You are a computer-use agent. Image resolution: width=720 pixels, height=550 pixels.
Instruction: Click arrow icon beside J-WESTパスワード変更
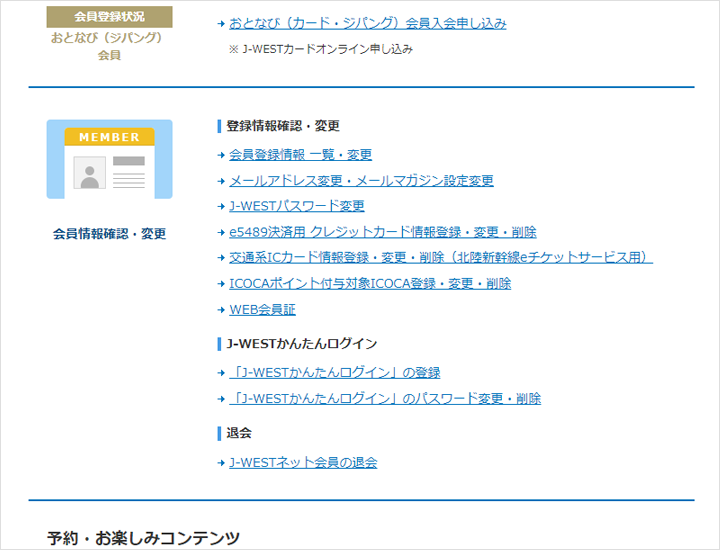click(221, 207)
